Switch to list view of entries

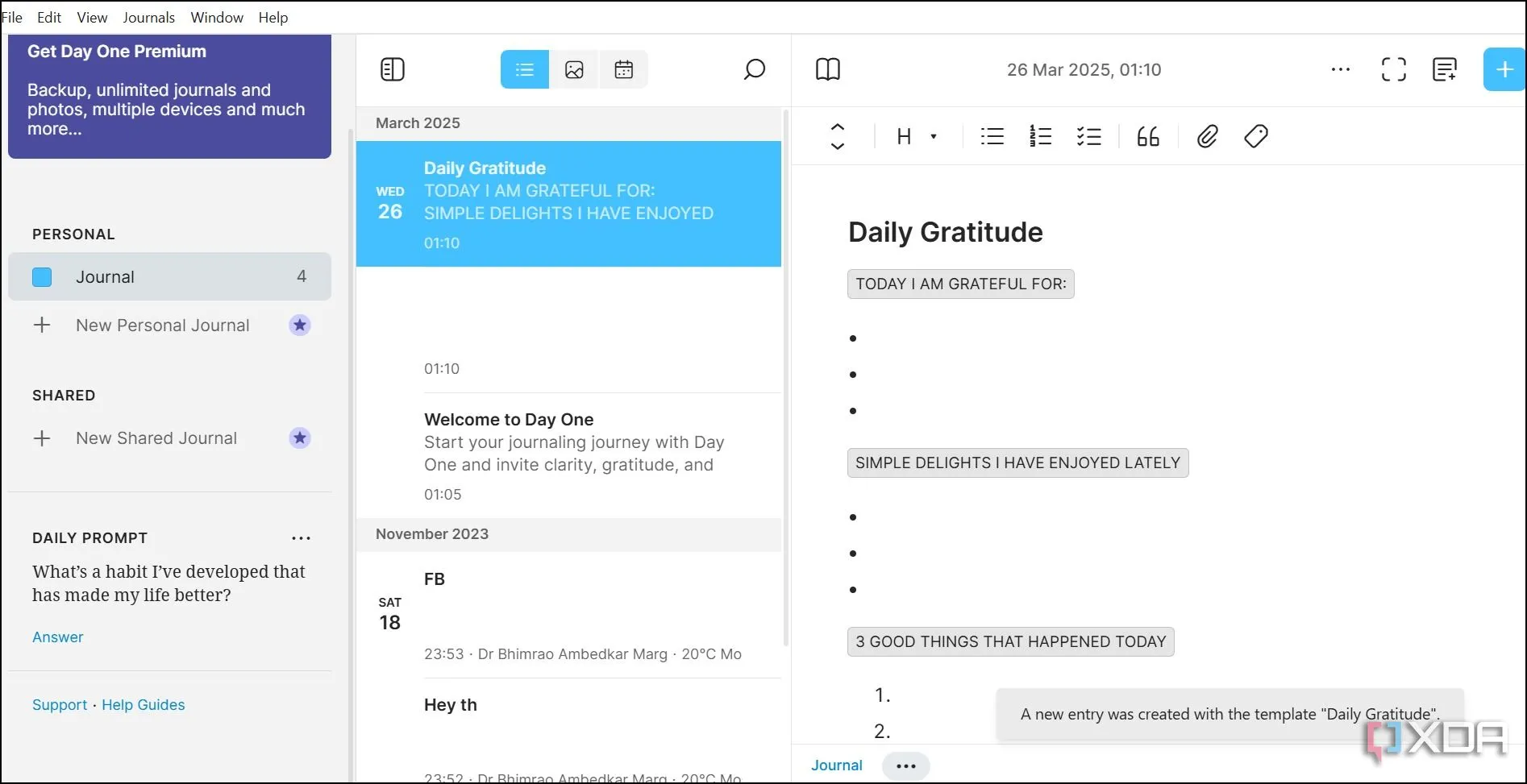click(x=525, y=69)
